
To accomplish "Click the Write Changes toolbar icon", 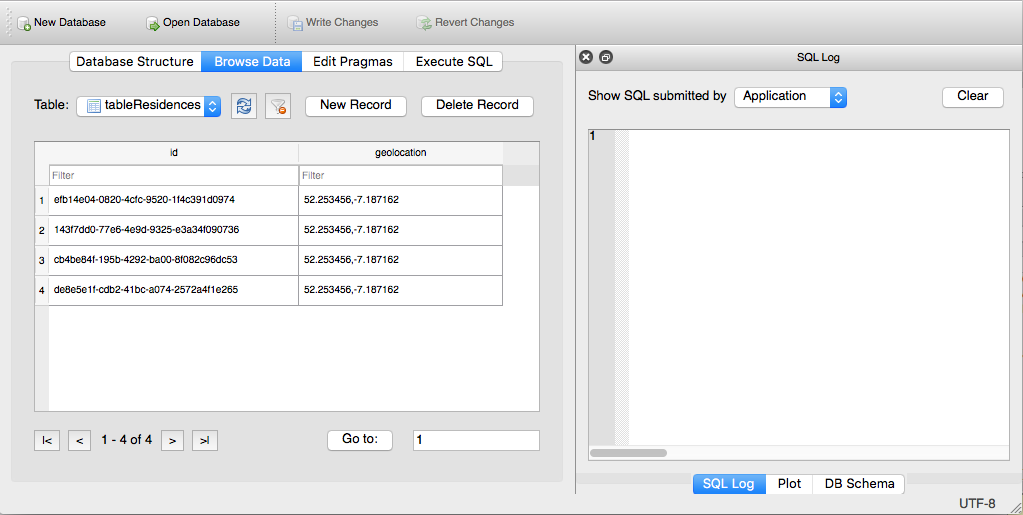I will [295, 23].
